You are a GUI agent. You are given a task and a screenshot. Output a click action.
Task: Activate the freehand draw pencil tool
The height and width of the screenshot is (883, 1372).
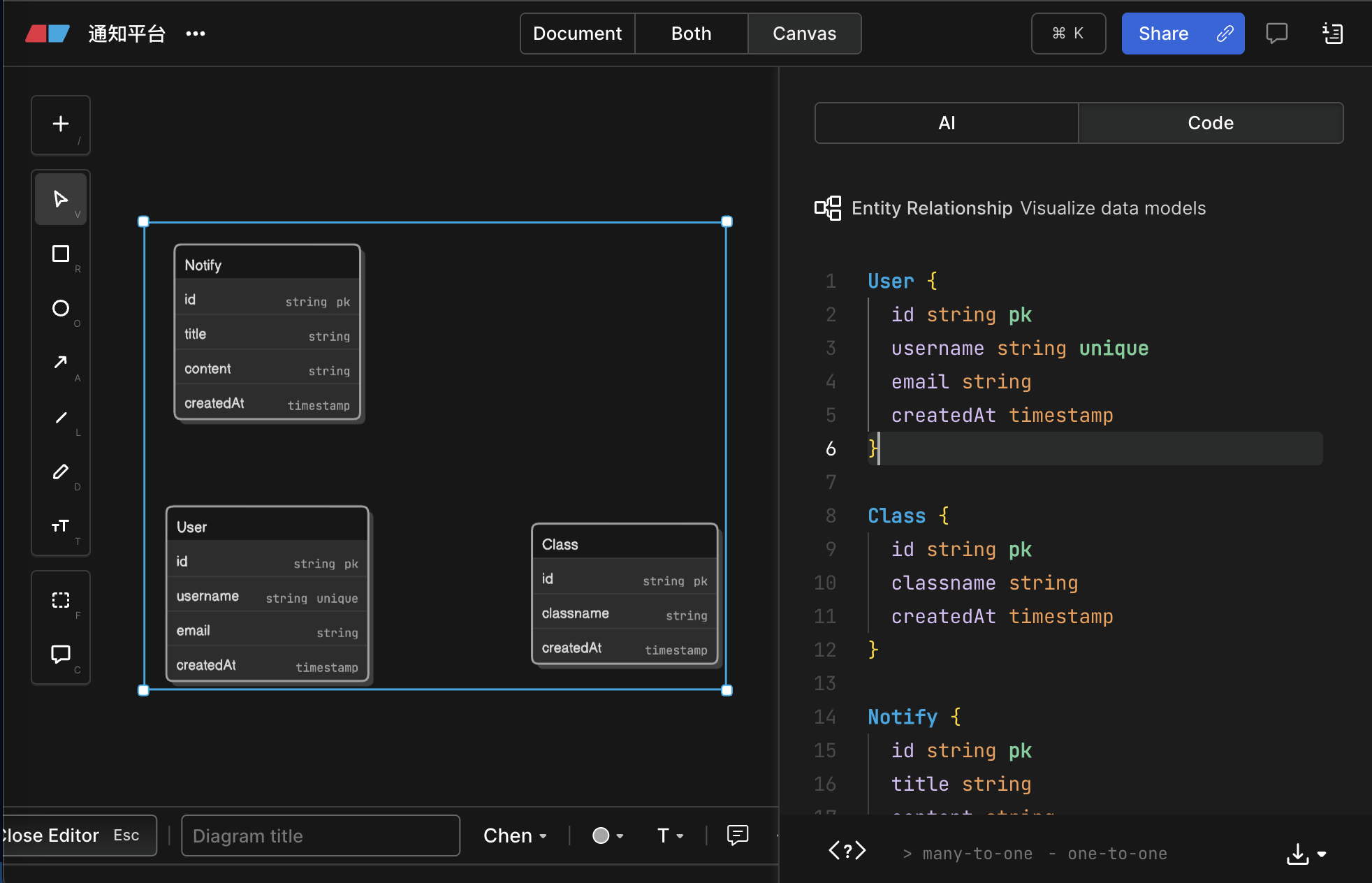point(61,472)
